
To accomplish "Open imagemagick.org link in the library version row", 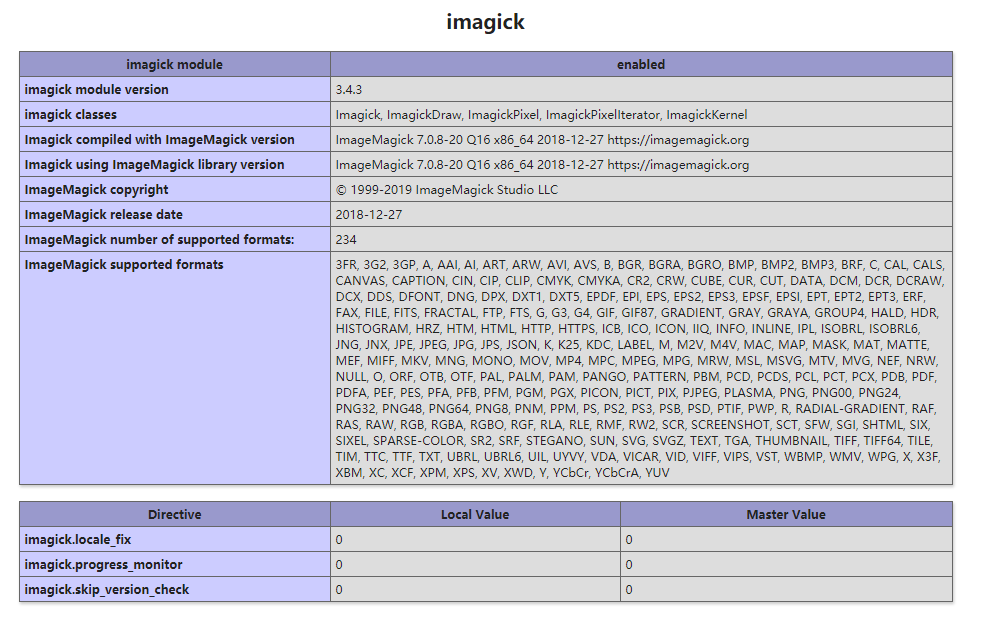I will (678, 164).
